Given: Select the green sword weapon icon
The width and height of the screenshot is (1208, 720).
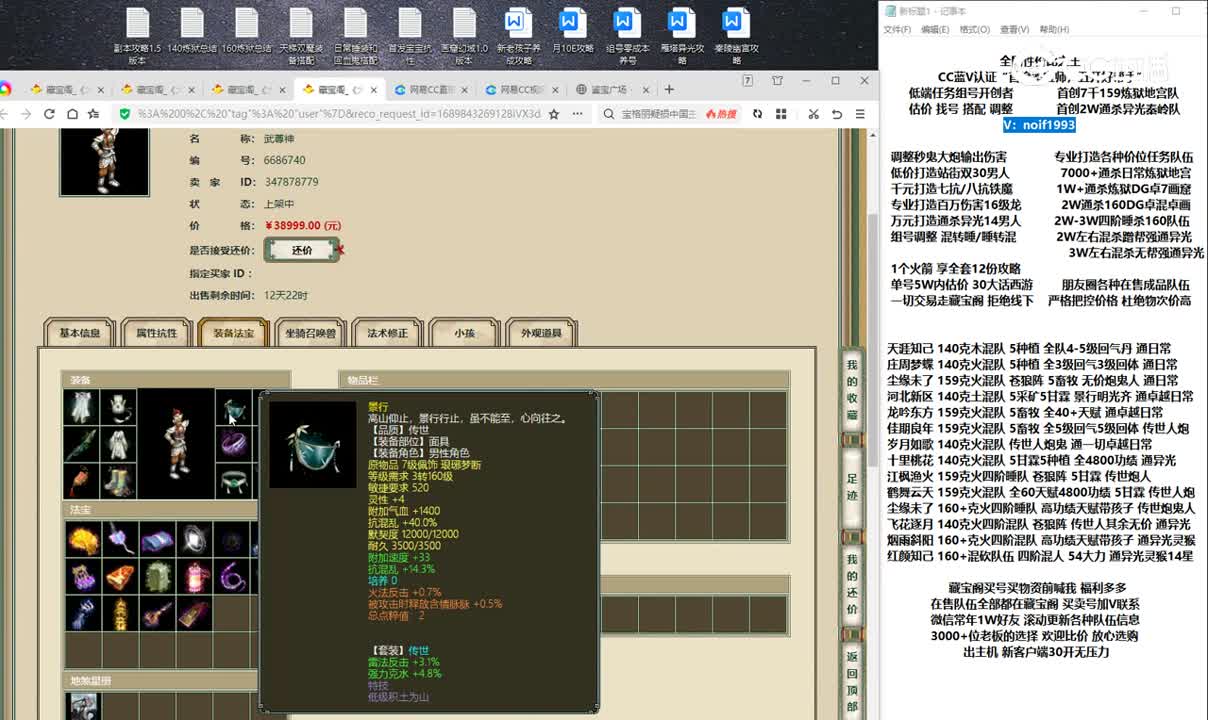Looking at the screenshot, I should point(81,444).
